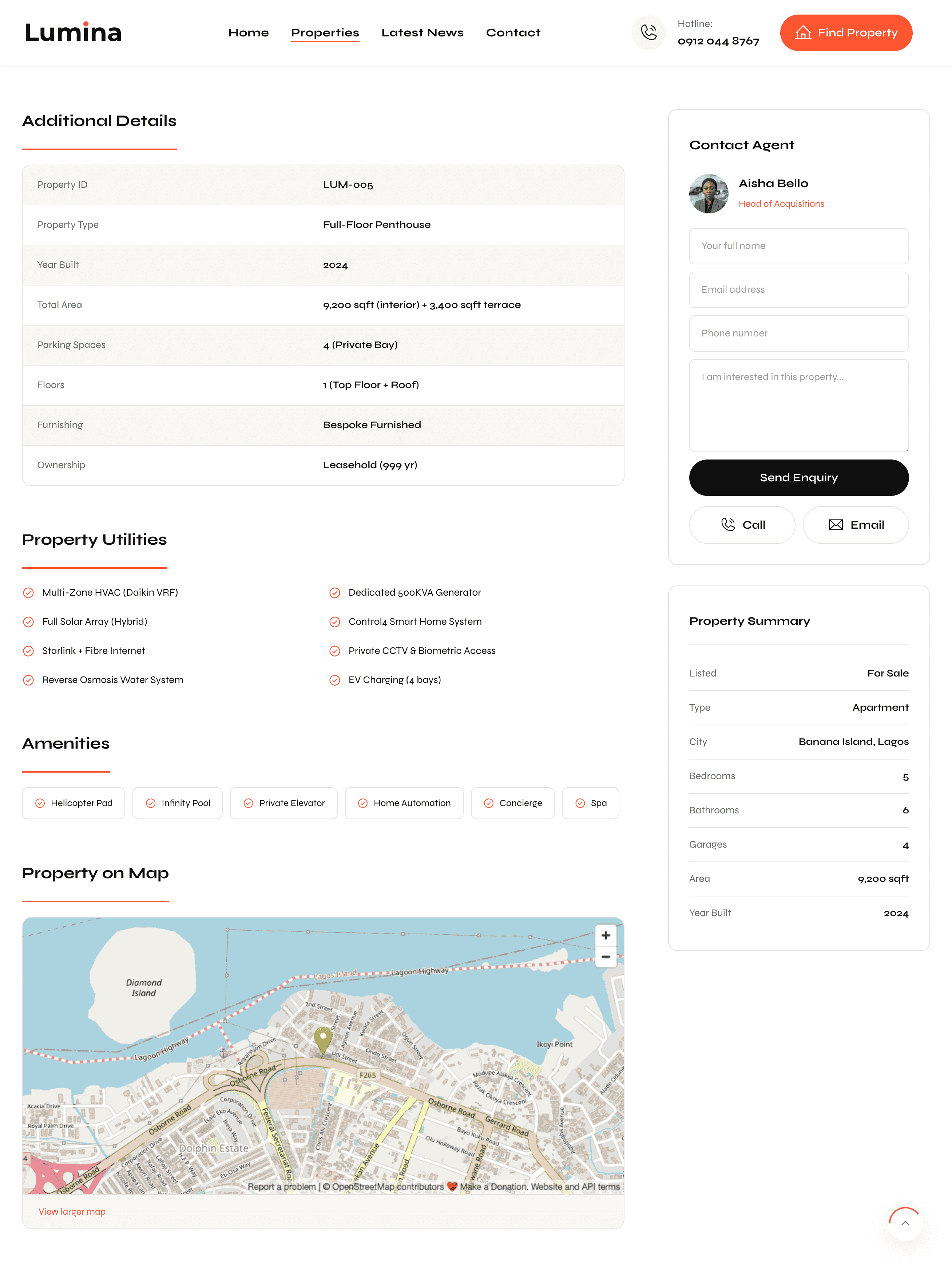Click the enquiry message text area

tap(799, 405)
